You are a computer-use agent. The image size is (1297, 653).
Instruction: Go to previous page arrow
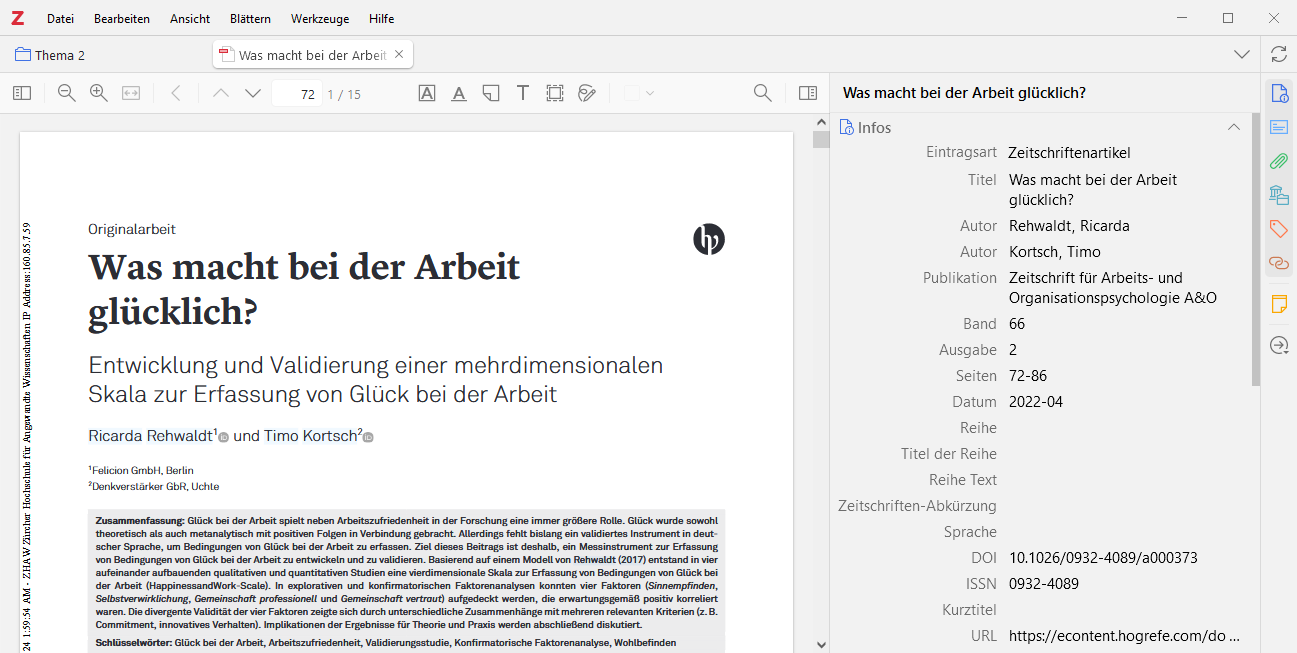click(x=221, y=93)
